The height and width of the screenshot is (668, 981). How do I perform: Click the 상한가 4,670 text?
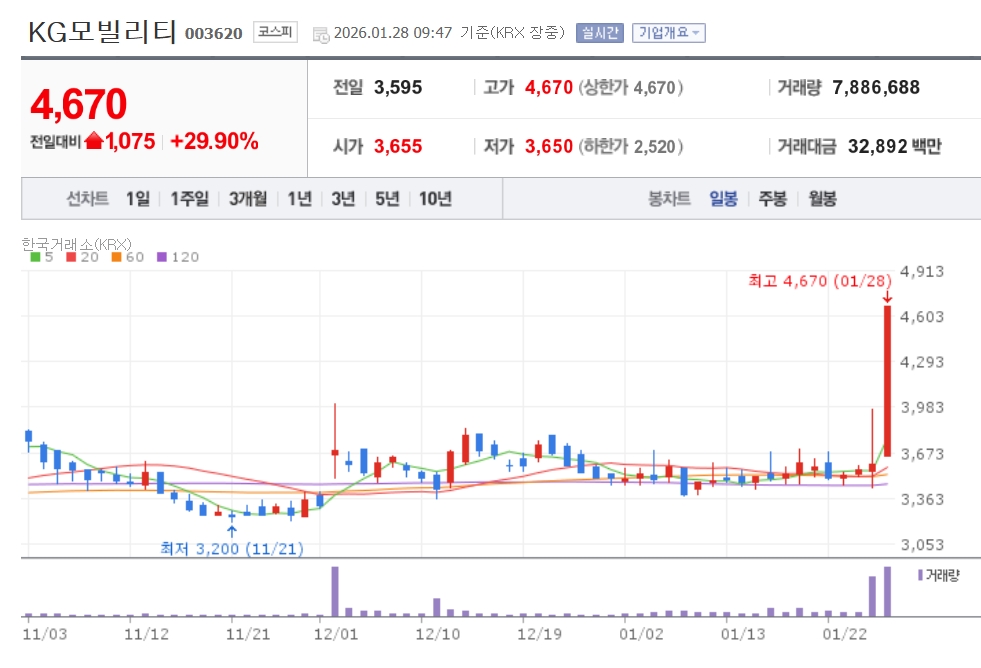pyautogui.click(x=631, y=88)
